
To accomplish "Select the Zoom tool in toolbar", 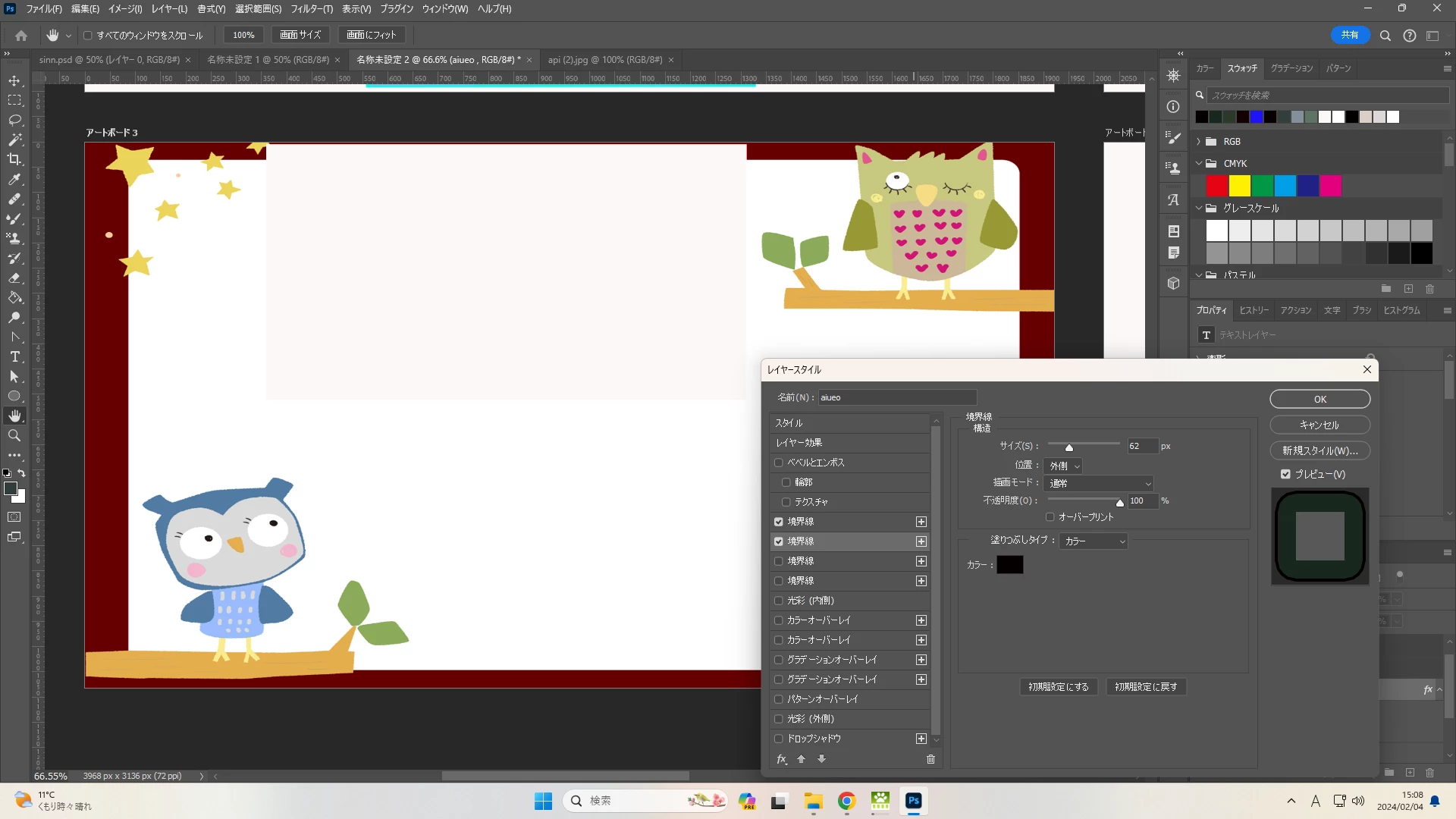I will coord(14,435).
